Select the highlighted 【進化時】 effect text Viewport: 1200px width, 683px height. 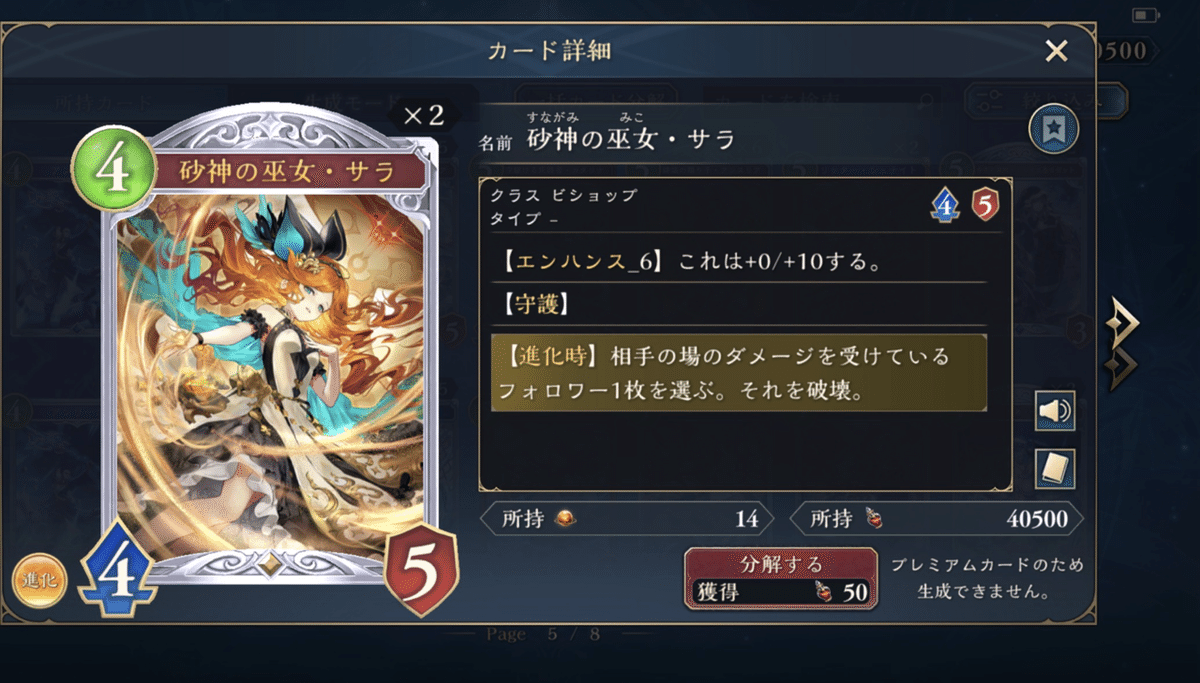click(739, 373)
